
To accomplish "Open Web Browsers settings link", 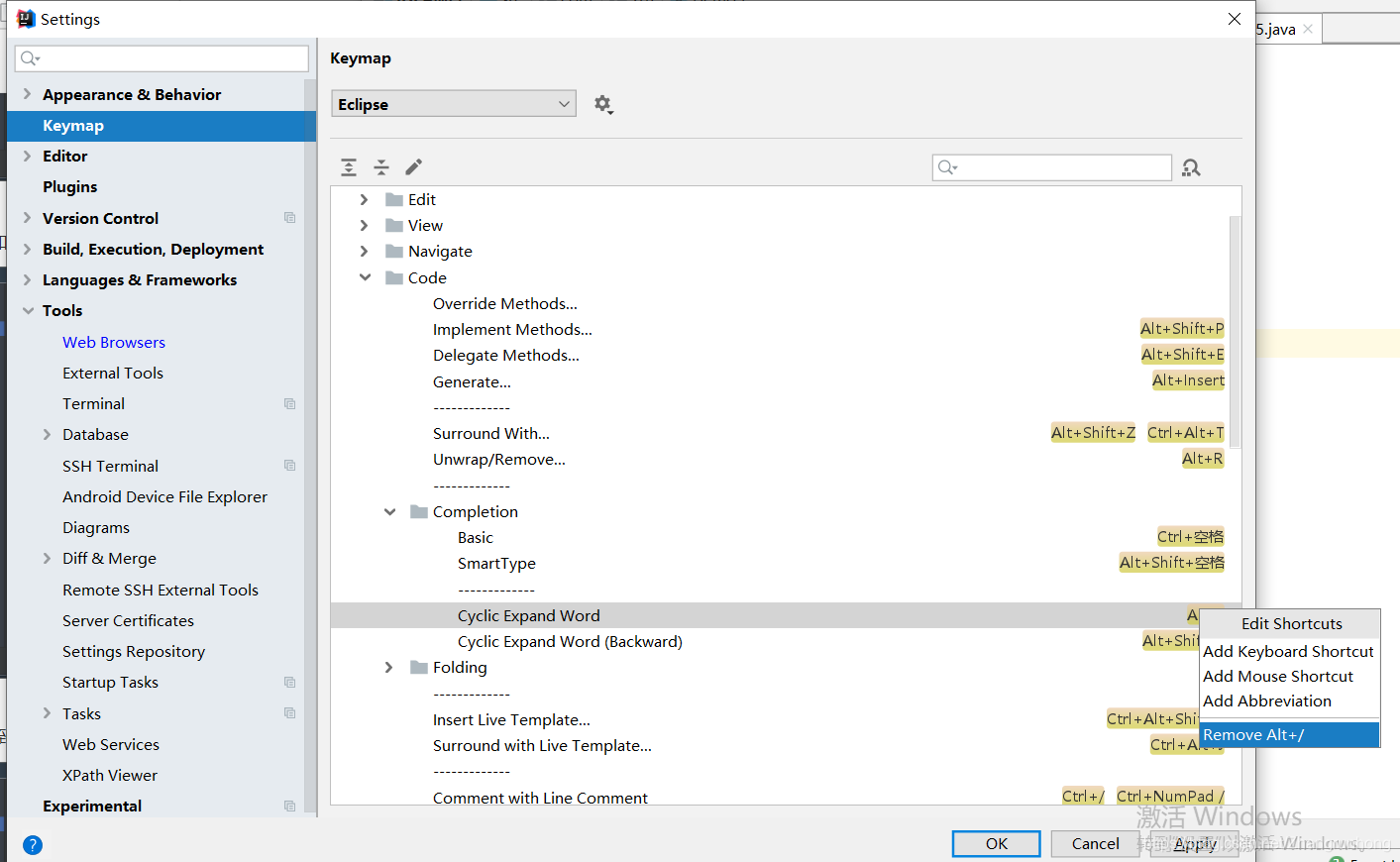I will 114,342.
